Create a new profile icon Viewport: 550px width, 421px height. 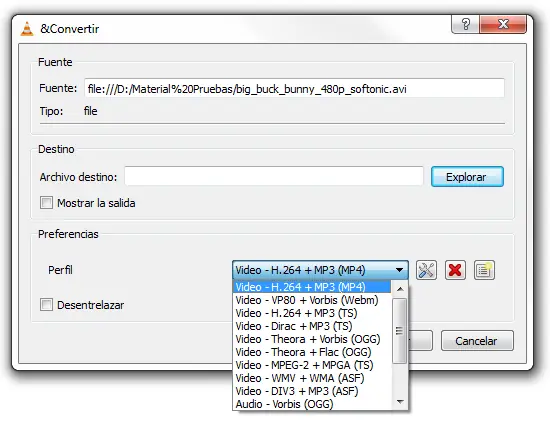click(484, 270)
